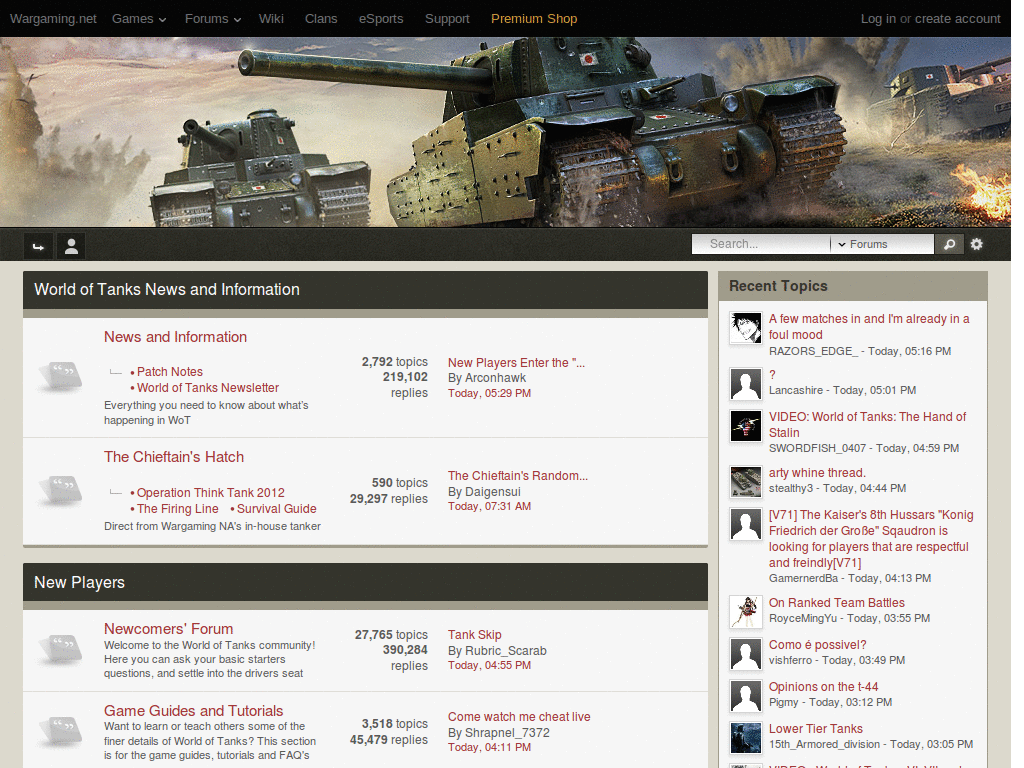The height and width of the screenshot is (768, 1024).
Task: Open the 'Tank Skip' topic
Action: [x=475, y=635]
